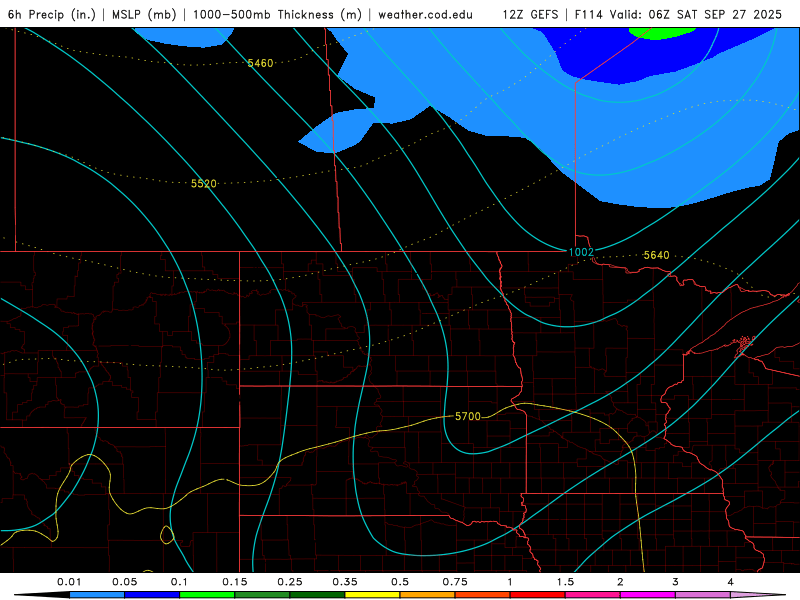The image size is (800, 600).
Task: Pick the medium green 0.15–0.25 legend swatch
Action: tap(262, 595)
